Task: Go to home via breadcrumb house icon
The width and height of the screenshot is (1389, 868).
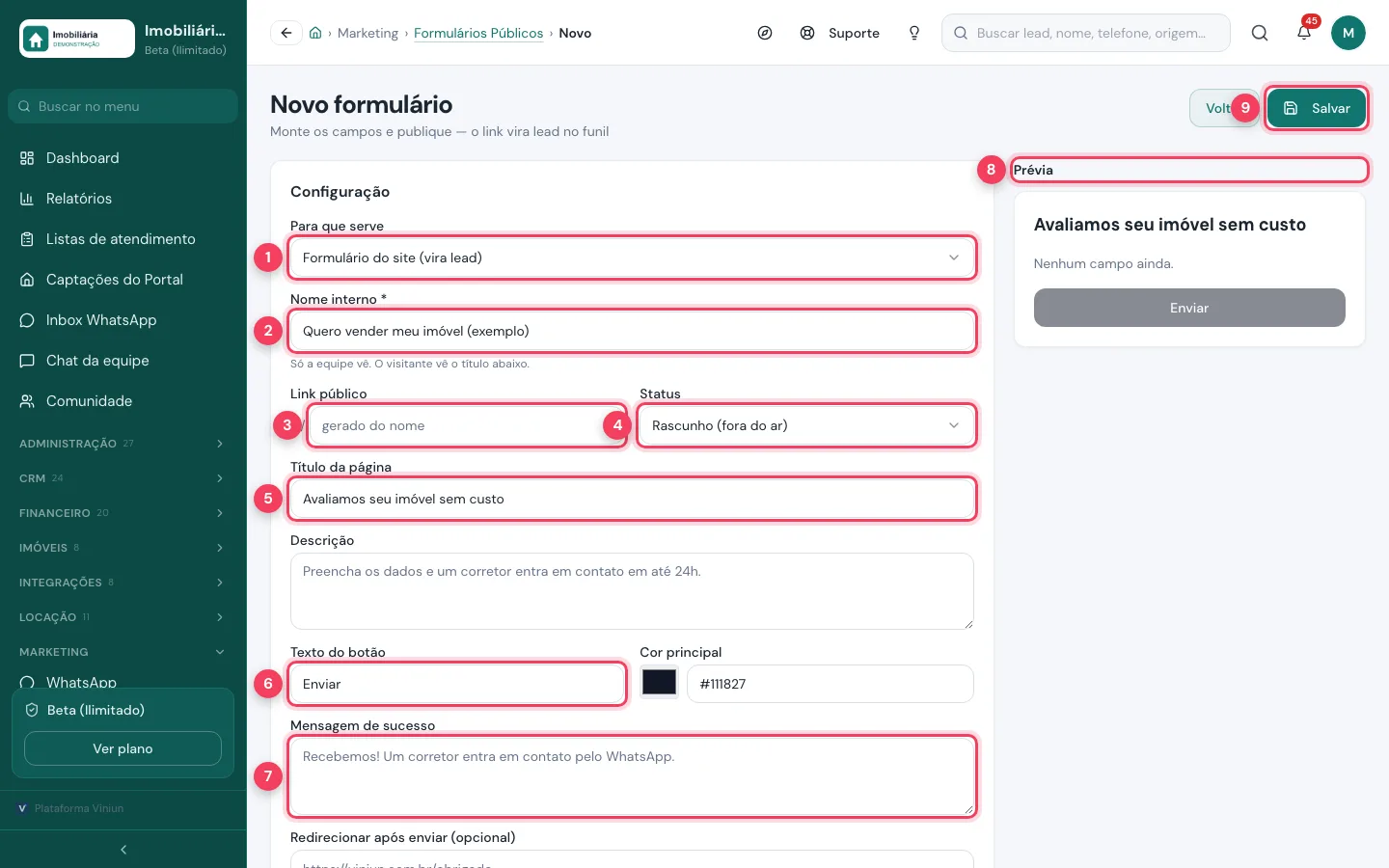Action: (x=315, y=33)
